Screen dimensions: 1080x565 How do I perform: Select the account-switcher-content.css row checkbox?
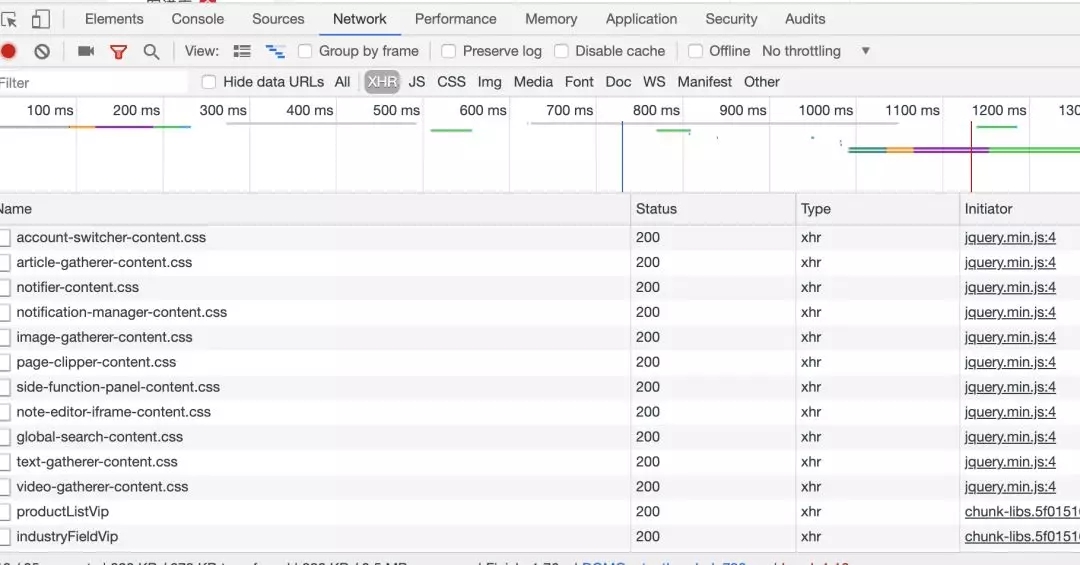[x=4, y=238]
